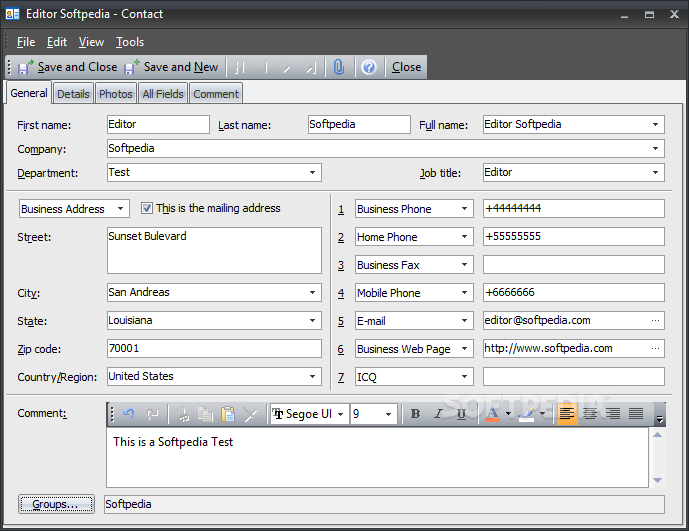Click the ellipsis button next to the web page URL

pos(655,349)
